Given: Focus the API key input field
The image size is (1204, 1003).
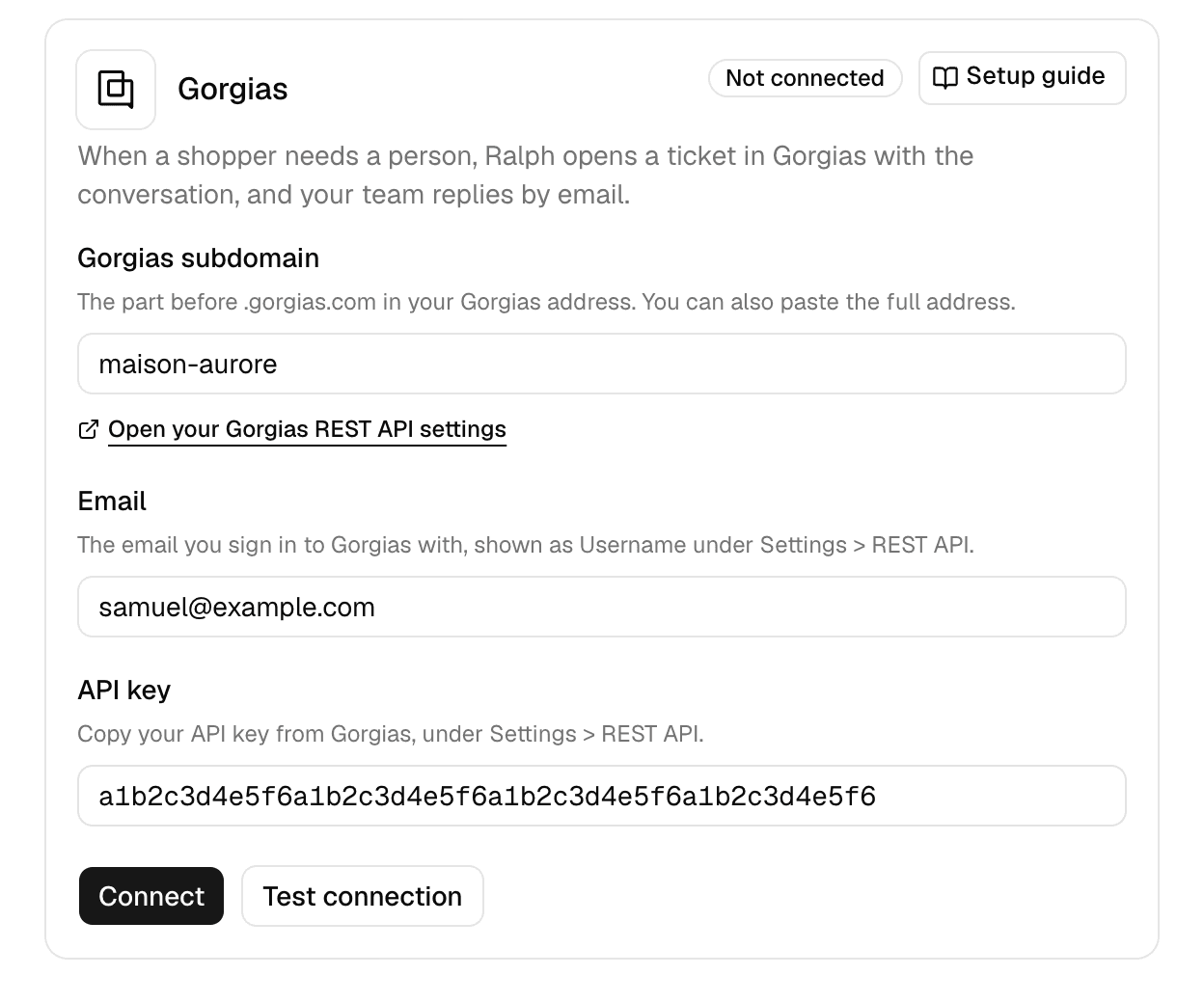Looking at the screenshot, I should point(602,796).
